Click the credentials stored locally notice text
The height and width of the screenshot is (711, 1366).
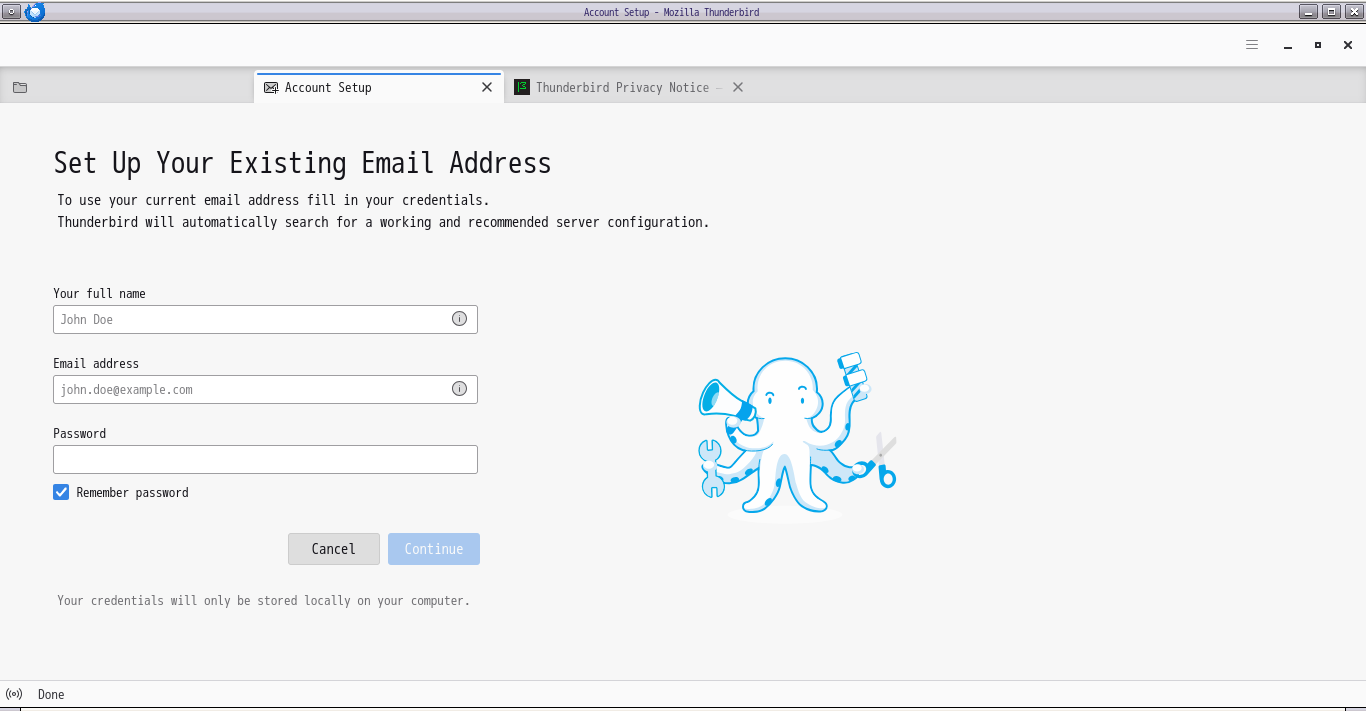click(x=263, y=601)
